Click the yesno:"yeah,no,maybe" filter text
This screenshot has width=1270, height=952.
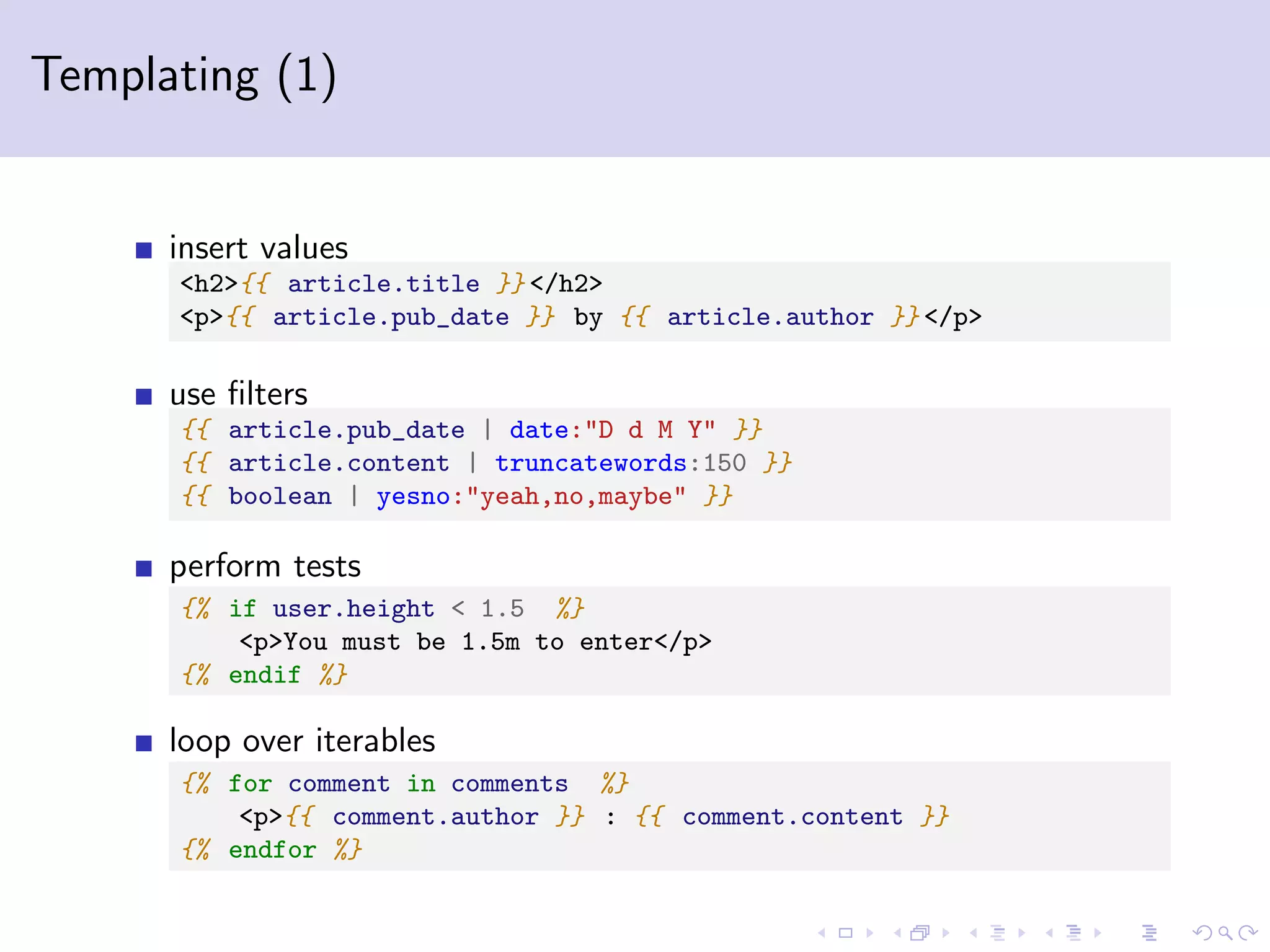pyautogui.click(x=531, y=496)
